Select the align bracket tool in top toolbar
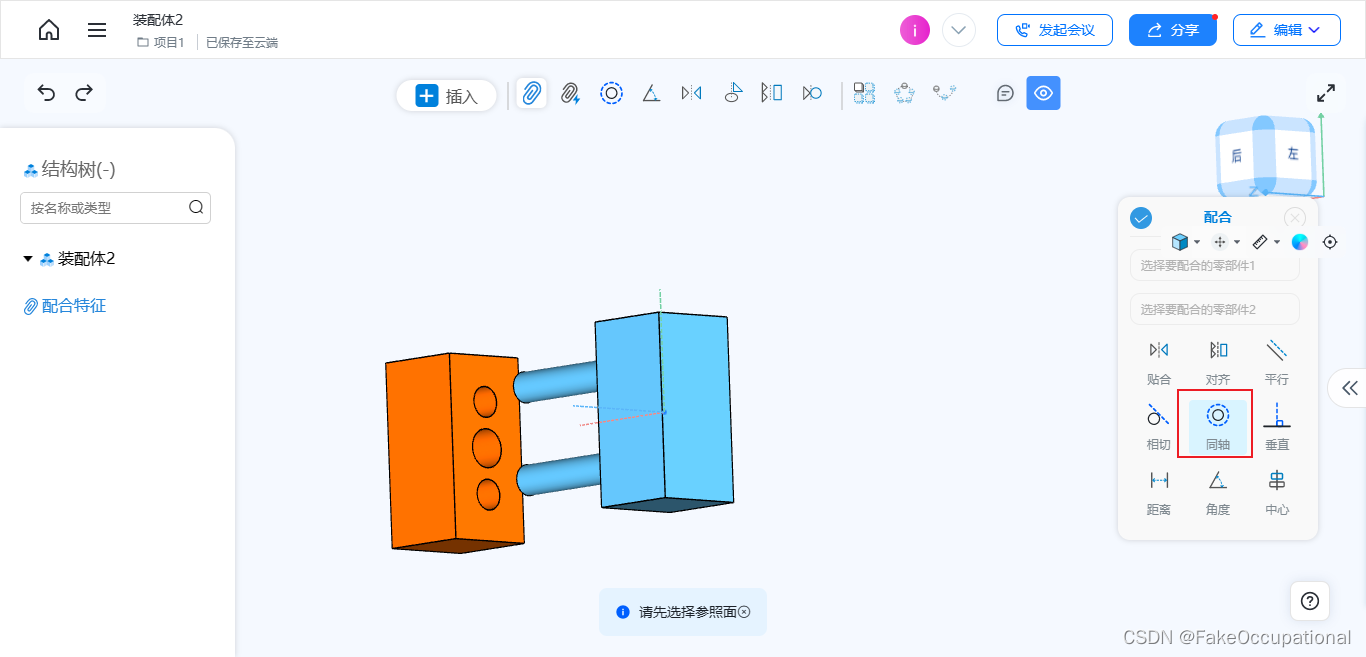Viewport: 1366px width, 657px height. tap(771, 93)
